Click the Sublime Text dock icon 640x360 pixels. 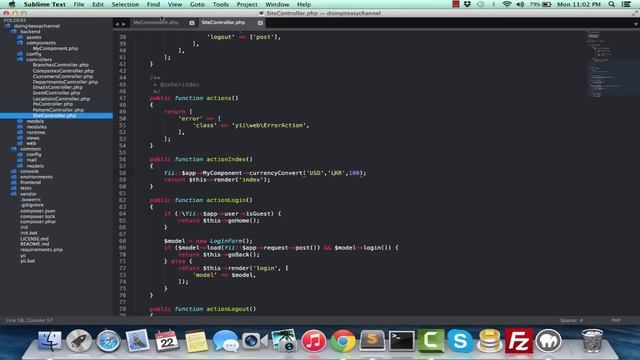(372, 340)
